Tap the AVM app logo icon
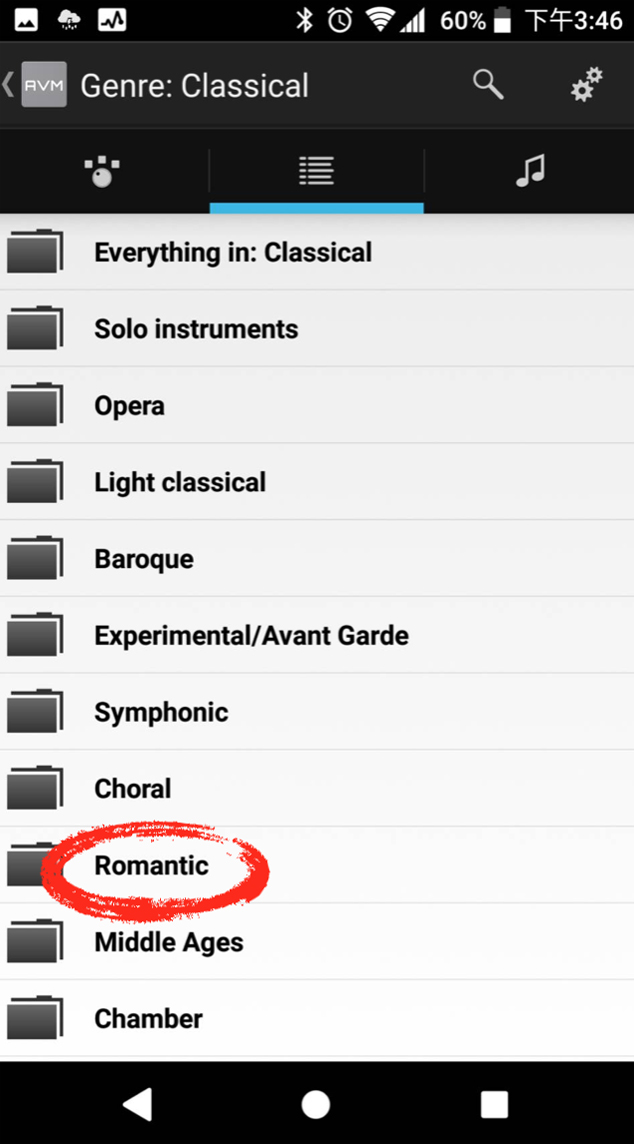634x1144 pixels. (x=44, y=85)
